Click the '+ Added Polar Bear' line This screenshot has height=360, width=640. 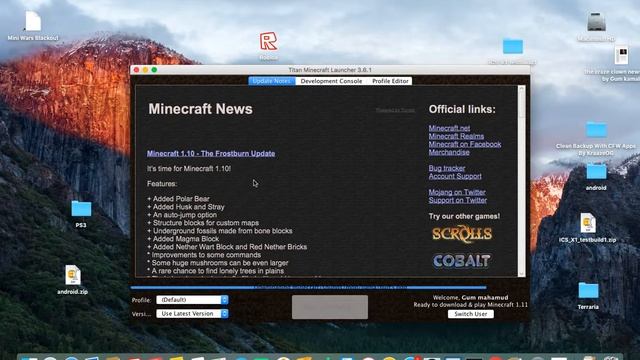[x=178, y=199]
